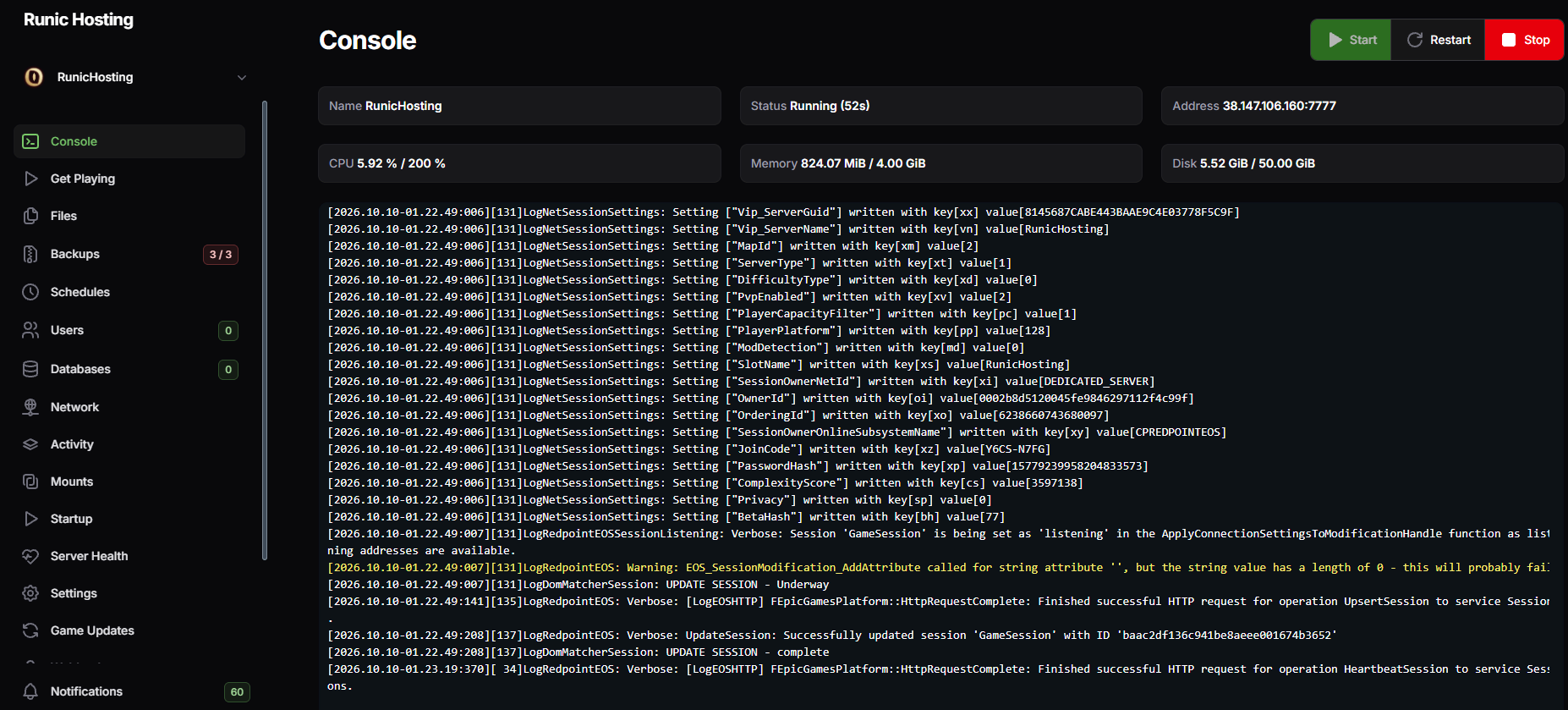Image resolution: width=1568 pixels, height=710 pixels.
Task: Open the Get Playing page
Action: (x=129, y=179)
